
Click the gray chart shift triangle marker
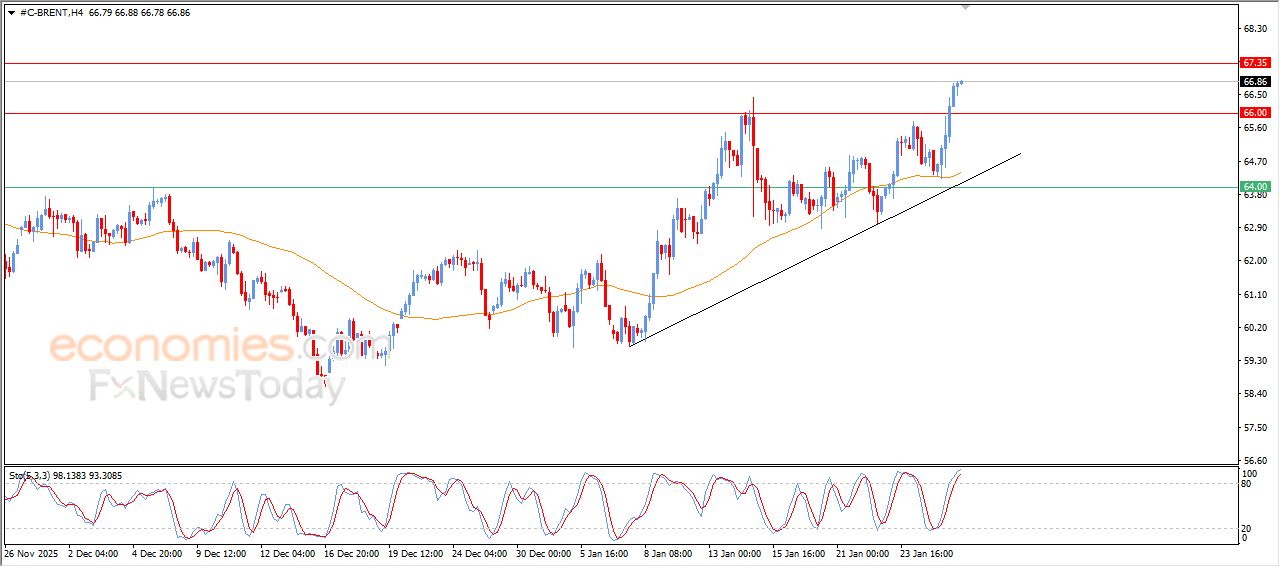(x=965, y=7)
